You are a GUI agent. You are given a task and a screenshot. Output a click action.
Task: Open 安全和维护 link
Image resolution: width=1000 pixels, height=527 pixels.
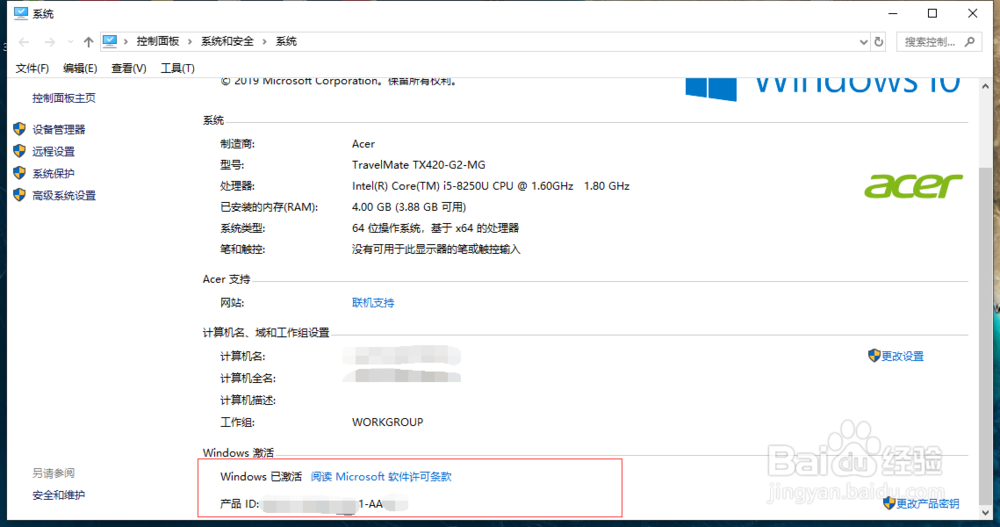click(59, 495)
